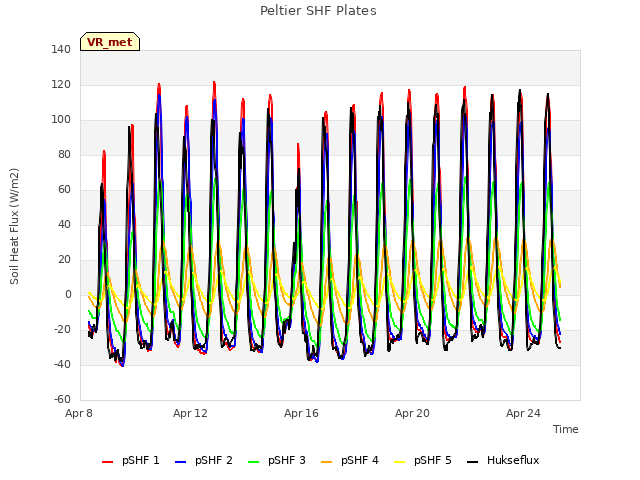Toggle the Hukseflux legend label
The height and width of the screenshot is (480, 640).
[x=513, y=460]
